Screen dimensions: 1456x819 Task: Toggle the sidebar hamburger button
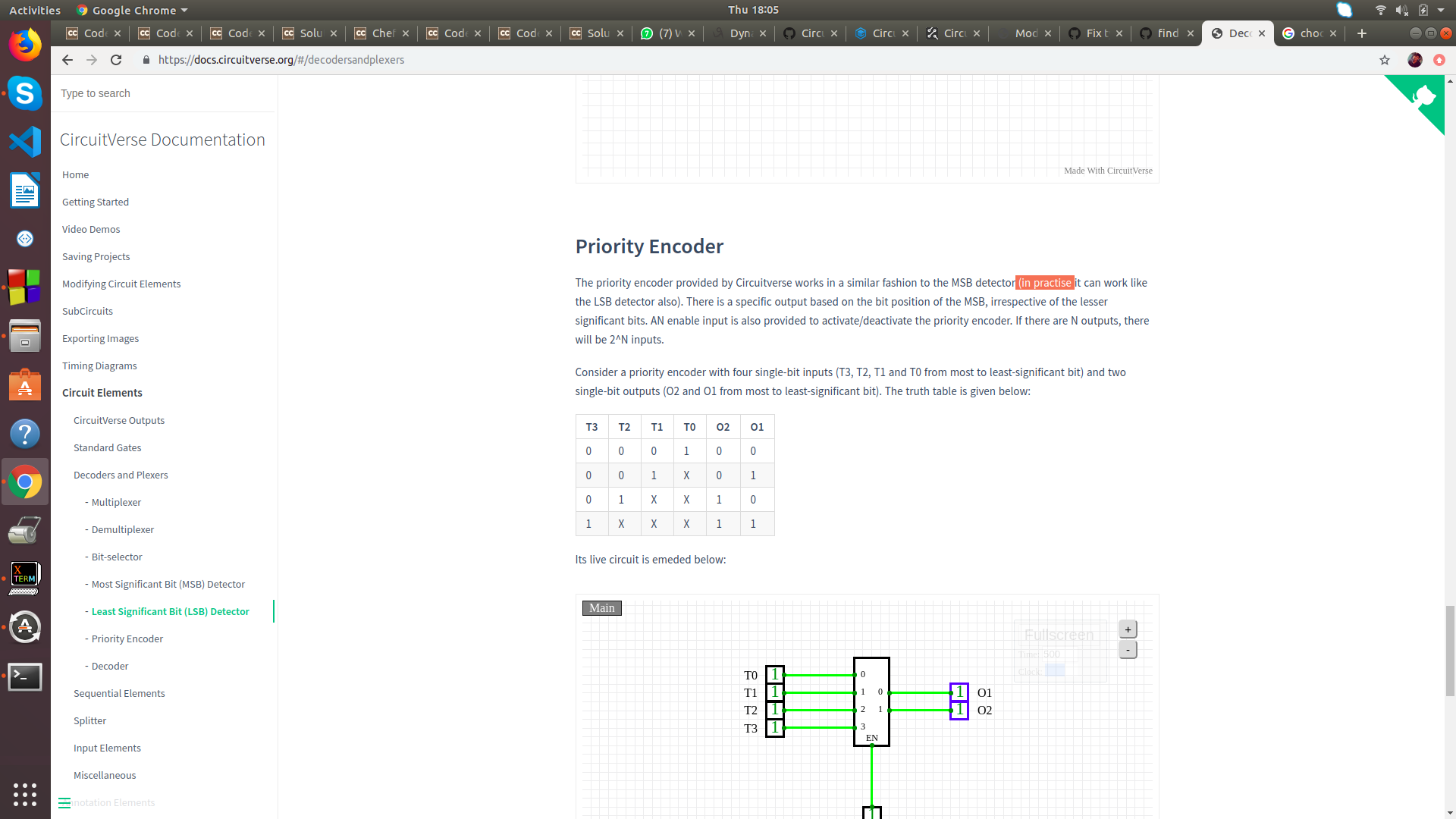click(x=64, y=802)
